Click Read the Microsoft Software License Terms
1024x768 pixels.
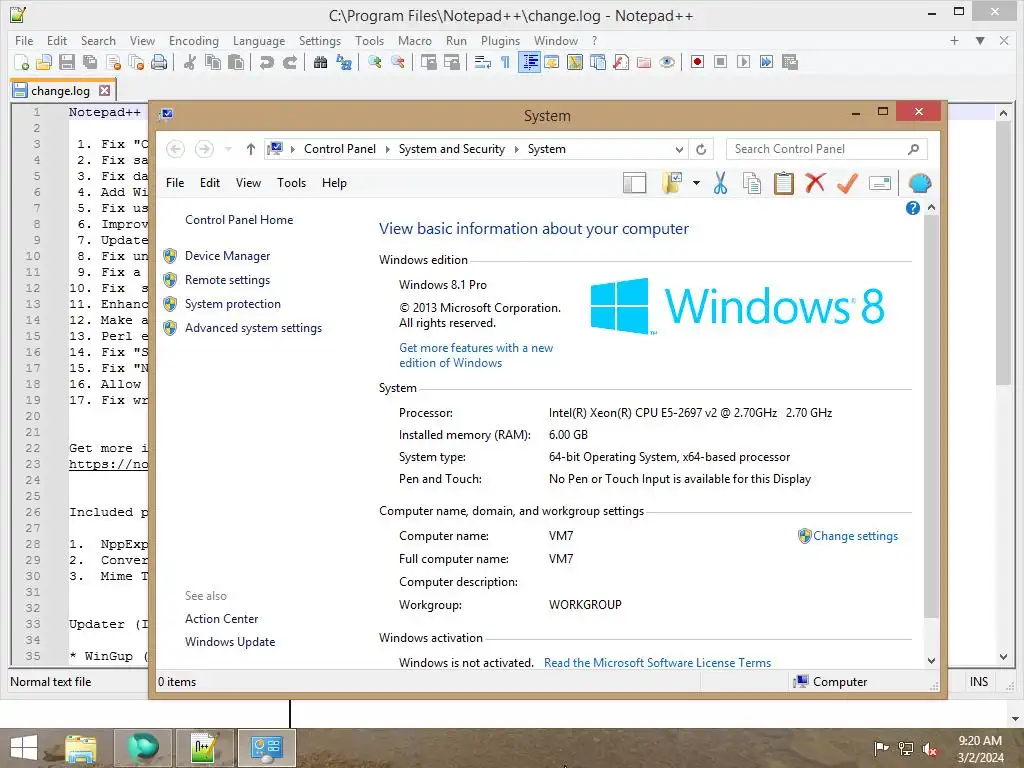click(657, 663)
